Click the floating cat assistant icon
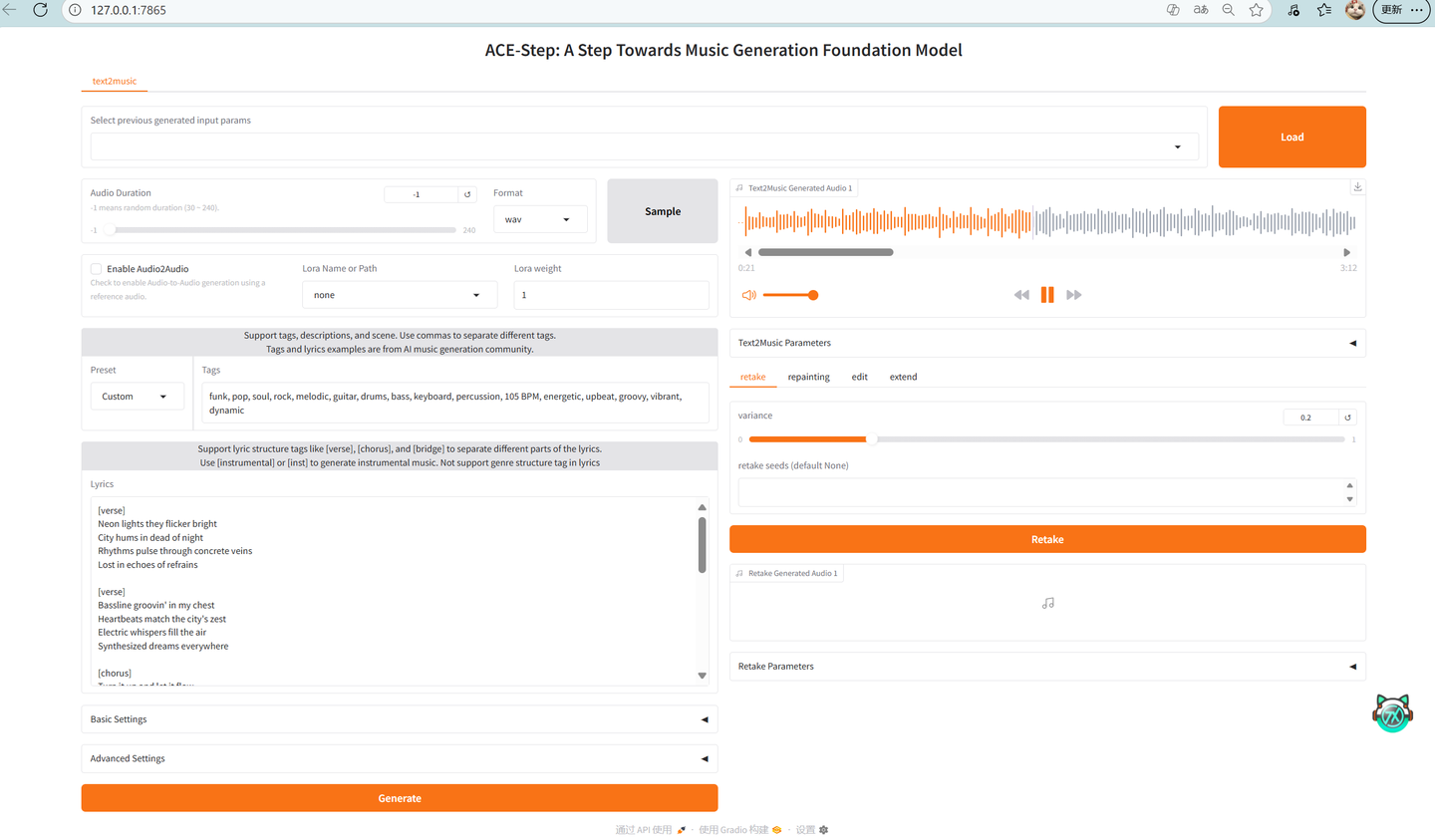This screenshot has width=1435, height=840. (1392, 712)
